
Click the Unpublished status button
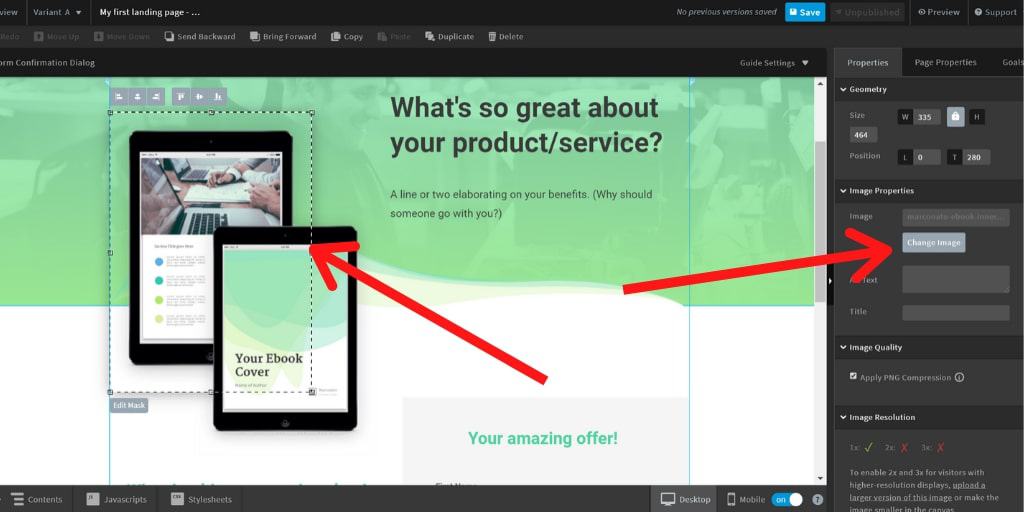pyautogui.click(x=867, y=12)
